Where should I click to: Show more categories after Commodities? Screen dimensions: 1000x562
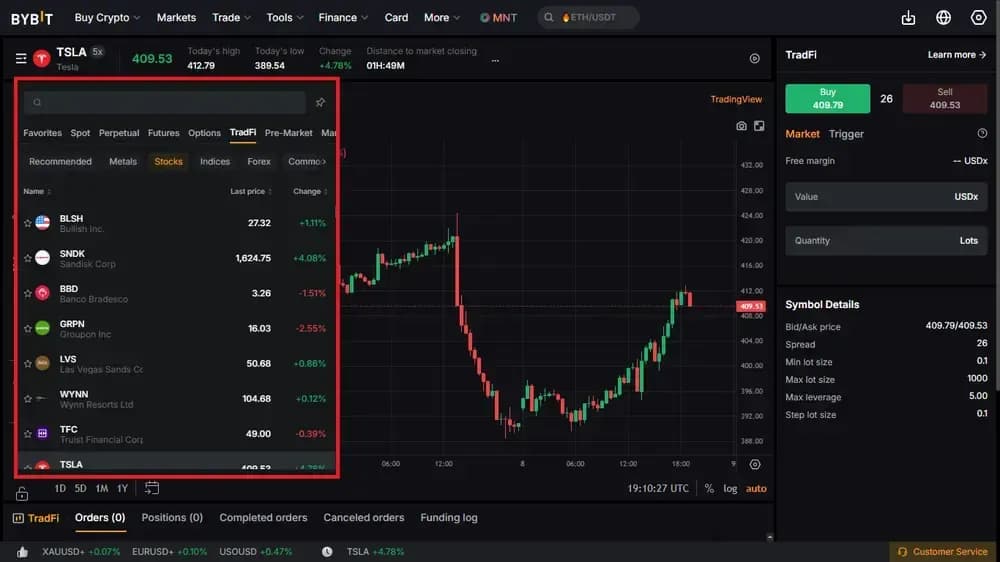(324, 162)
